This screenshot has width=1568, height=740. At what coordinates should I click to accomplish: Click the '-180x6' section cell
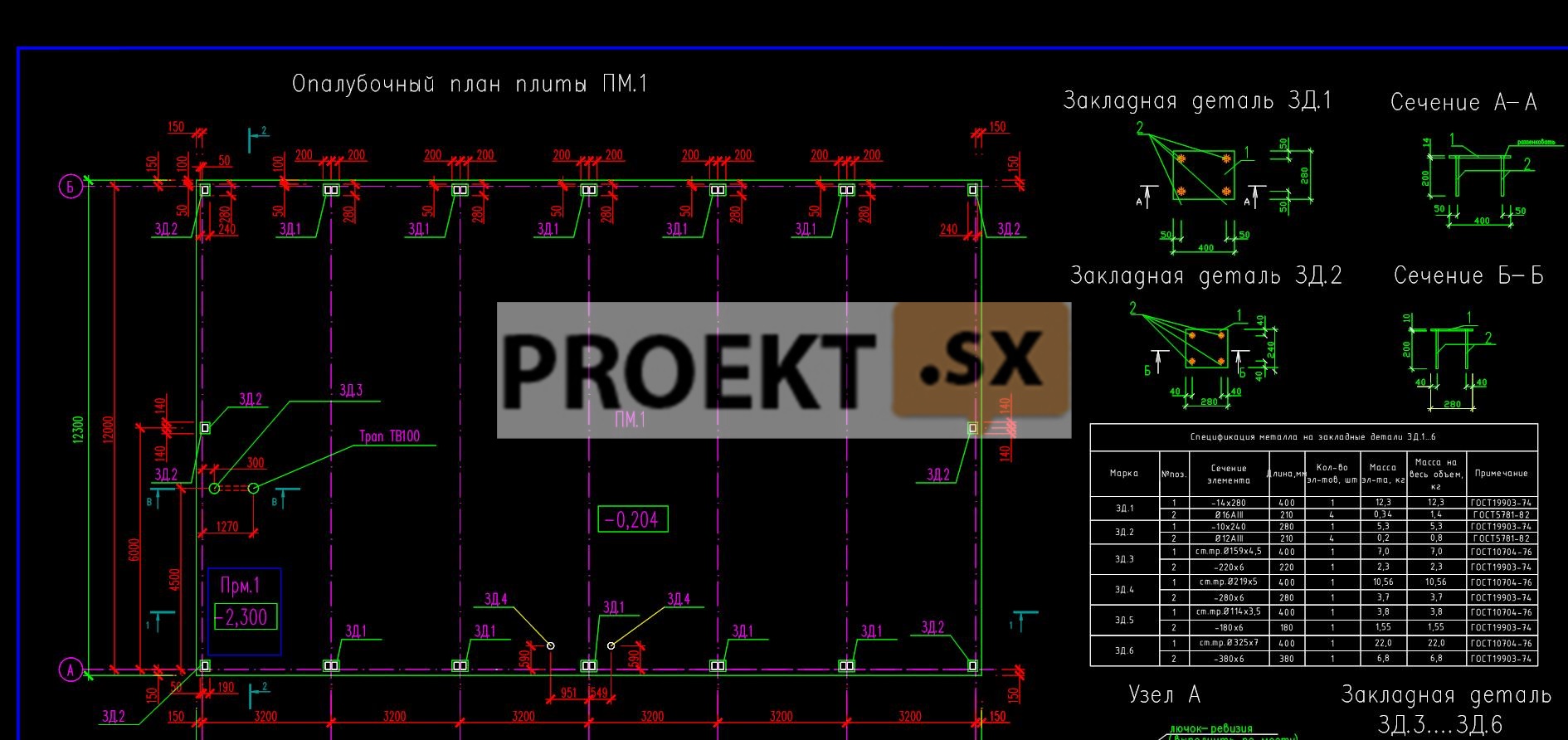[1229, 627]
